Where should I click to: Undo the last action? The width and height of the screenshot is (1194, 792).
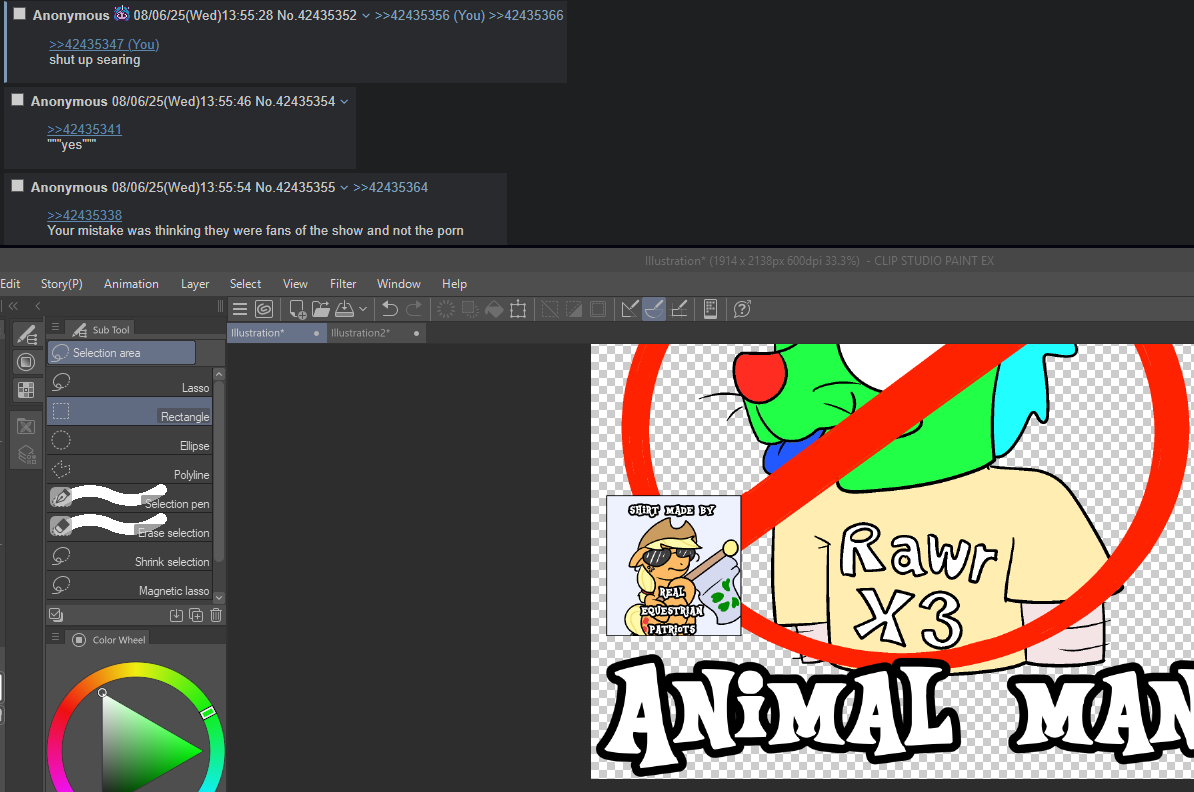390,309
